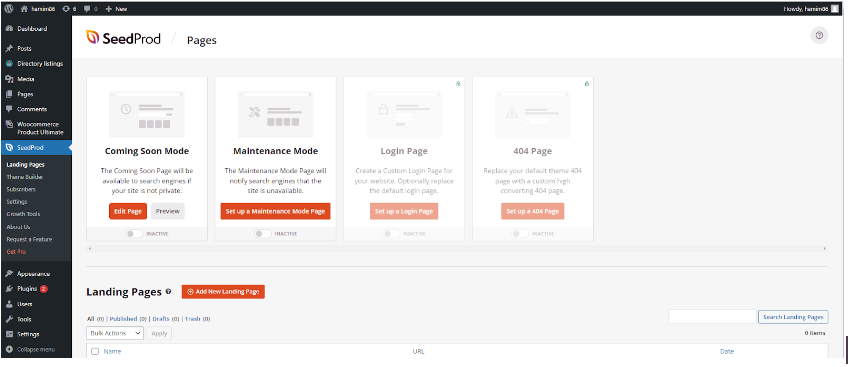Click the SeedProd logo

point(123,38)
